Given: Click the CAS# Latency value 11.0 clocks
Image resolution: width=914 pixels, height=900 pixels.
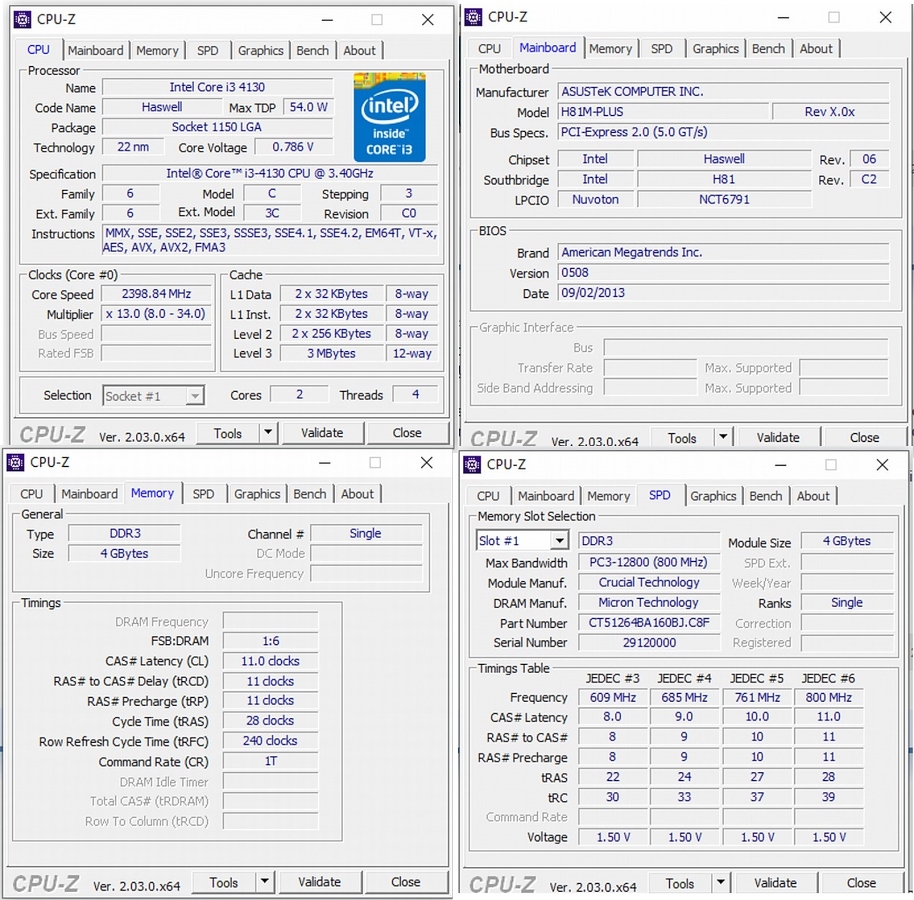Looking at the screenshot, I should click(x=270, y=661).
